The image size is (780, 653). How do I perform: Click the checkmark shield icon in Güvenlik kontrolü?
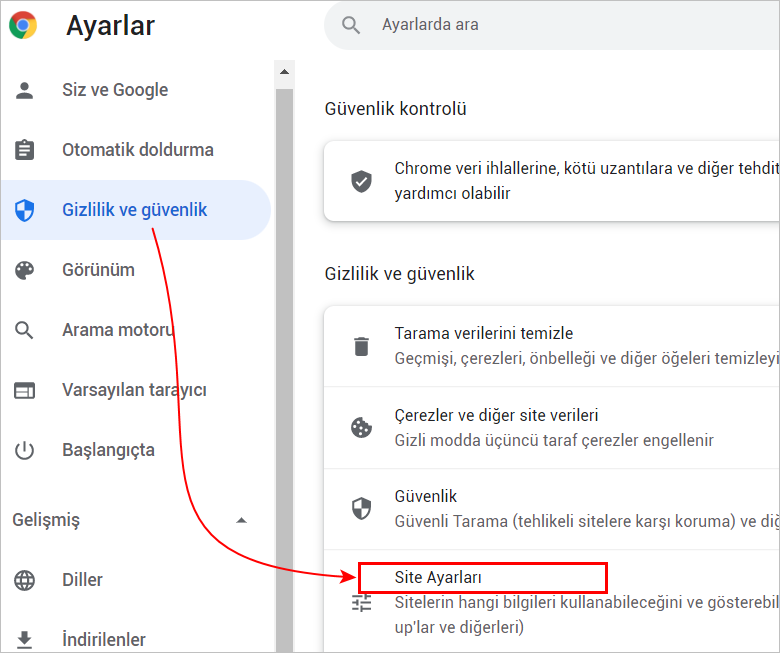tap(362, 181)
